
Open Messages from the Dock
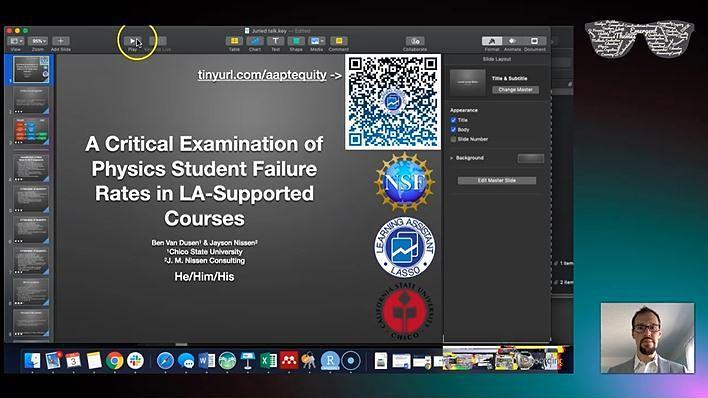pos(186,361)
